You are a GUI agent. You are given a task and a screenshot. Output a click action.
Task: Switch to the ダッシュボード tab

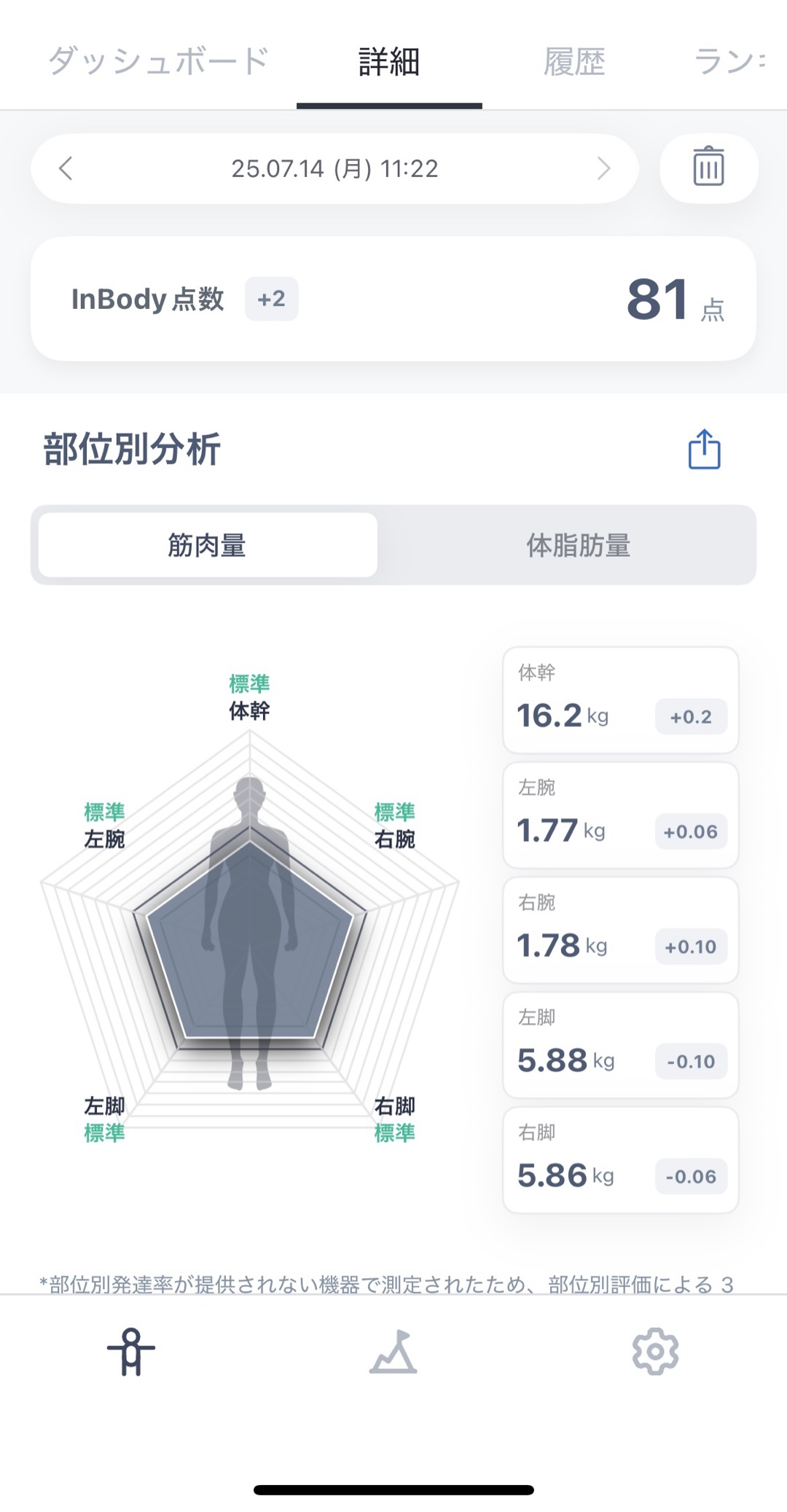158,61
